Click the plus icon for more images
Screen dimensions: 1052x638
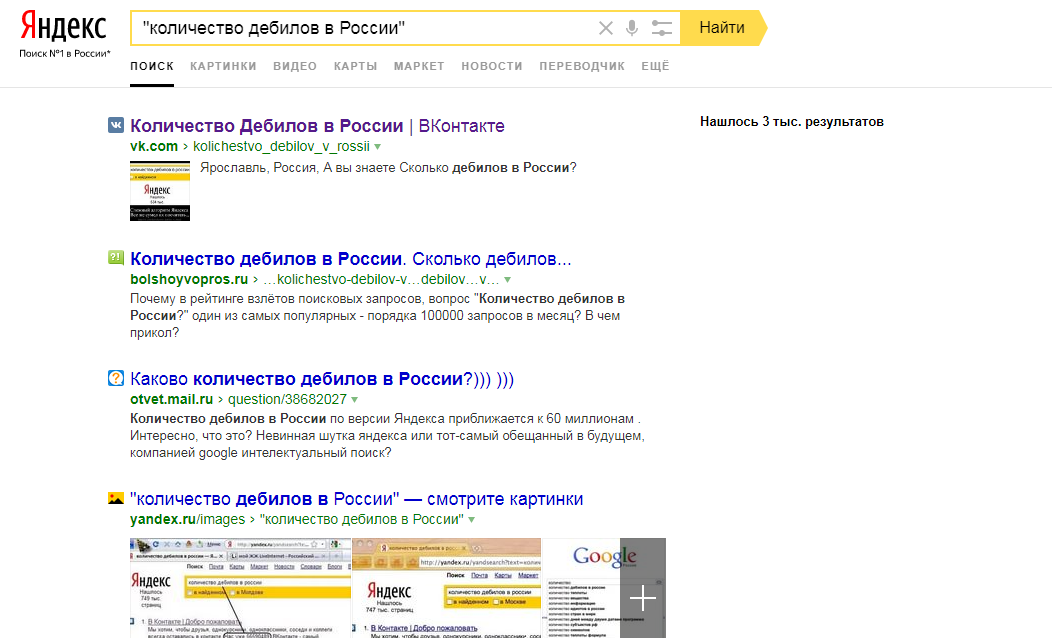click(x=643, y=598)
